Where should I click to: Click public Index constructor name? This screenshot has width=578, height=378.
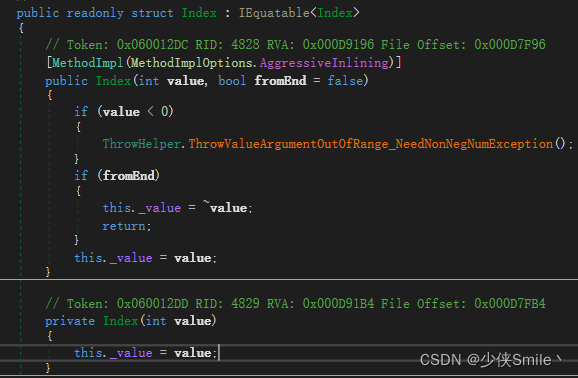113,80
